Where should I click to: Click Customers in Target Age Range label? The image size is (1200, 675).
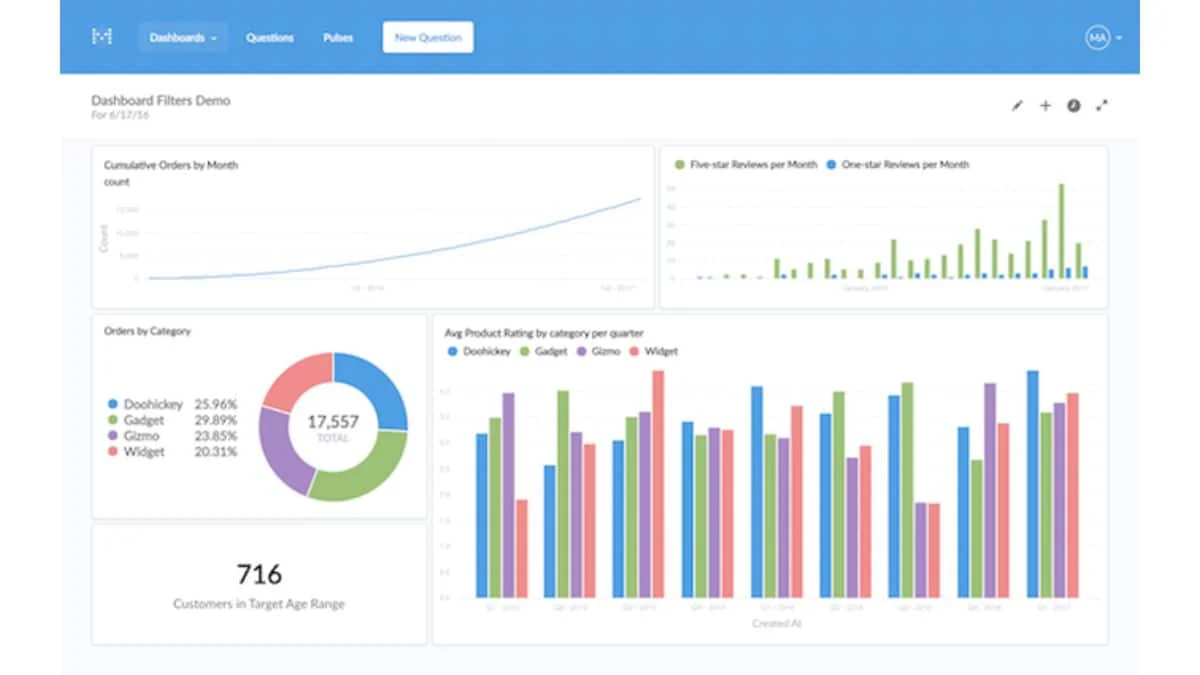[259, 604]
